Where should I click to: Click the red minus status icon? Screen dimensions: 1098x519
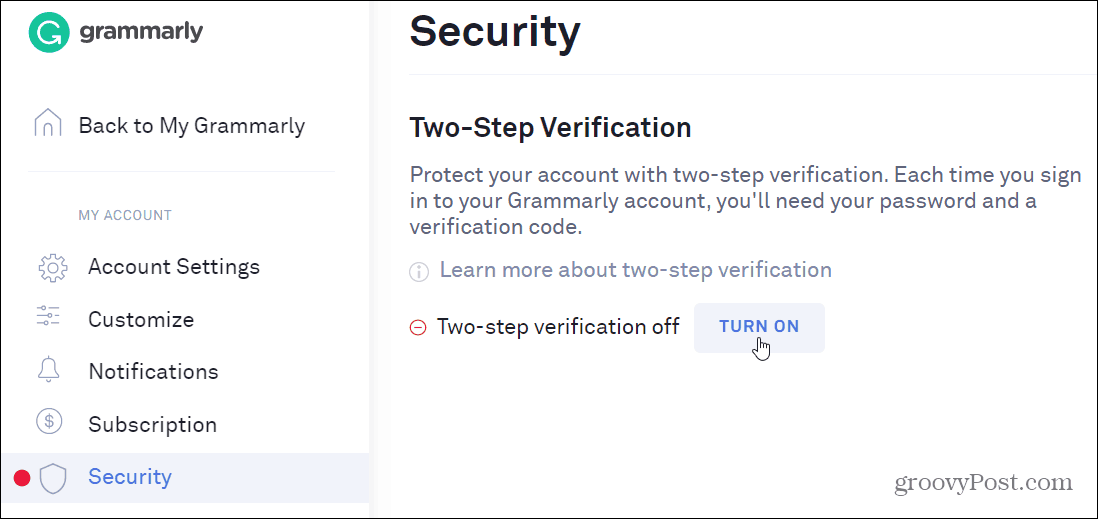point(418,327)
